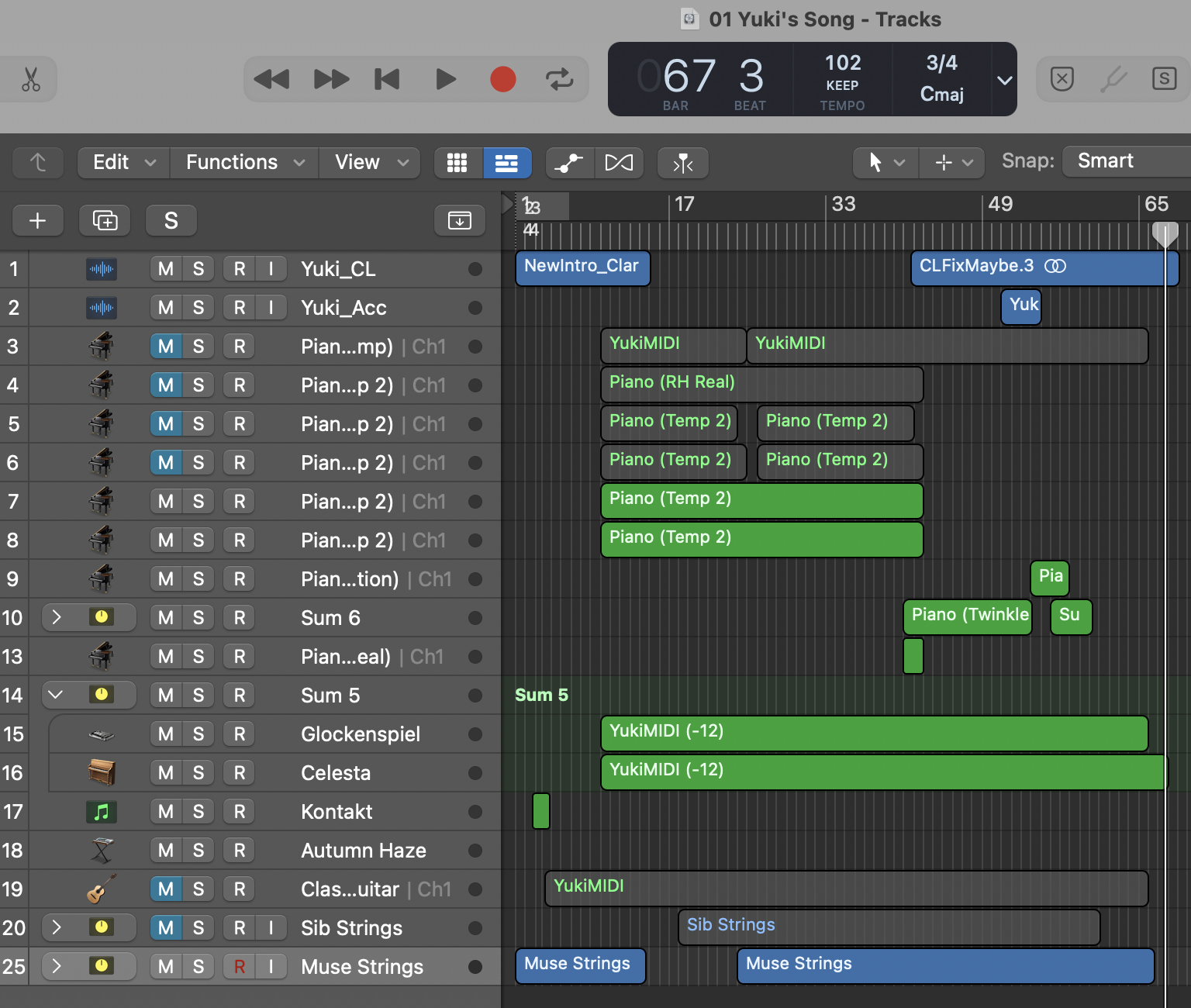The height and width of the screenshot is (1008, 1191).
Task: Click the Yuki_CL audio waveform icon
Action: point(101,269)
